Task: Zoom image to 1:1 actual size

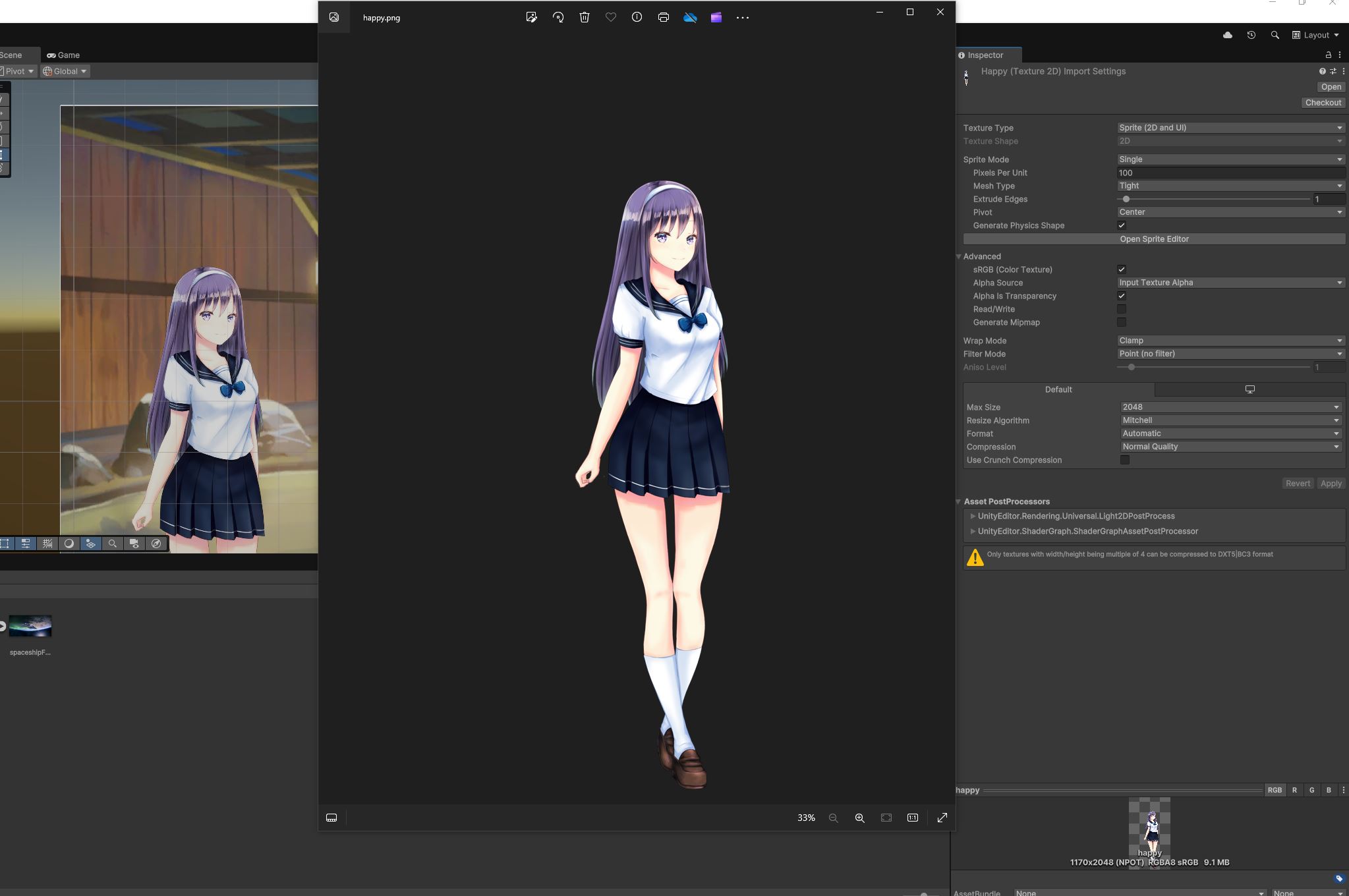Action: click(x=912, y=817)
